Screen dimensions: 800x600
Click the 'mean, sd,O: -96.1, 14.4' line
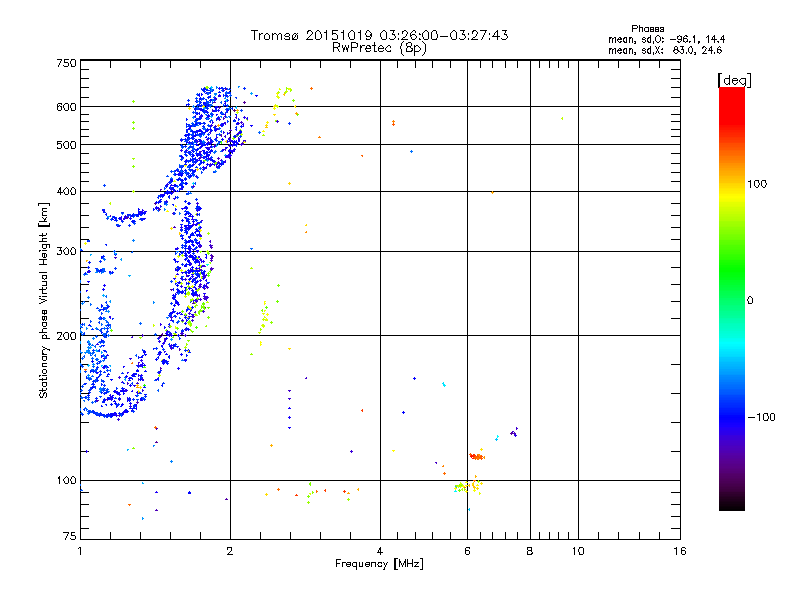(666, 39)
